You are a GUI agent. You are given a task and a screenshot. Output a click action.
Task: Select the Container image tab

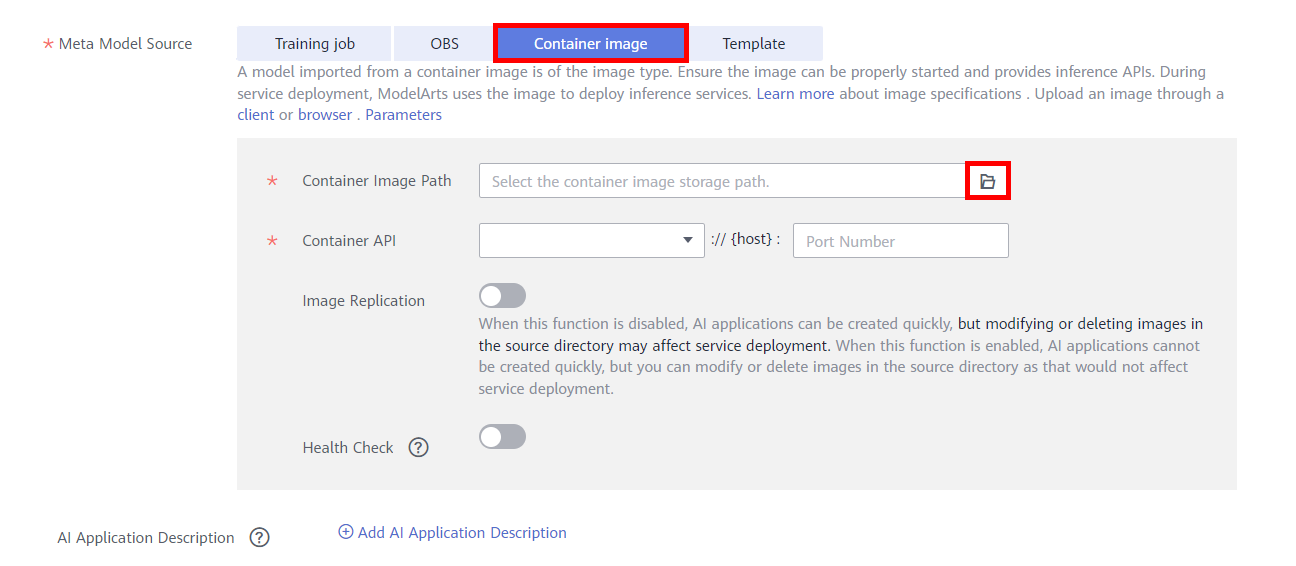coord(590,44)
